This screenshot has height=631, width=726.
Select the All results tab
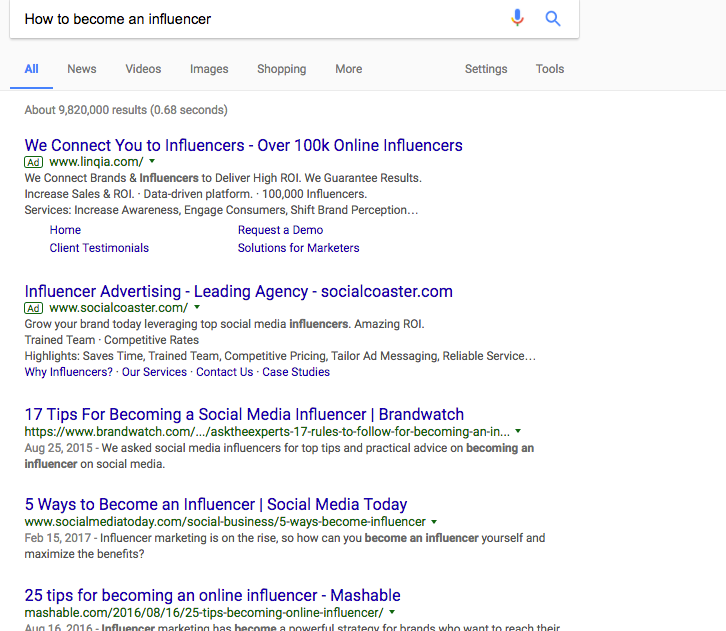point(31,69)
